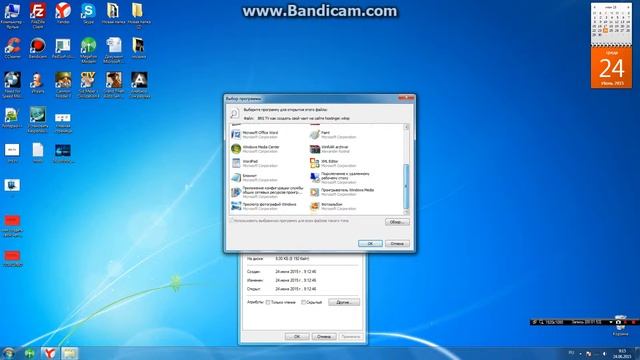The image size is (640, 360).
Task: Enable the Read-only (Только чтение) attribute checkbox
Action: click(268, 302)
